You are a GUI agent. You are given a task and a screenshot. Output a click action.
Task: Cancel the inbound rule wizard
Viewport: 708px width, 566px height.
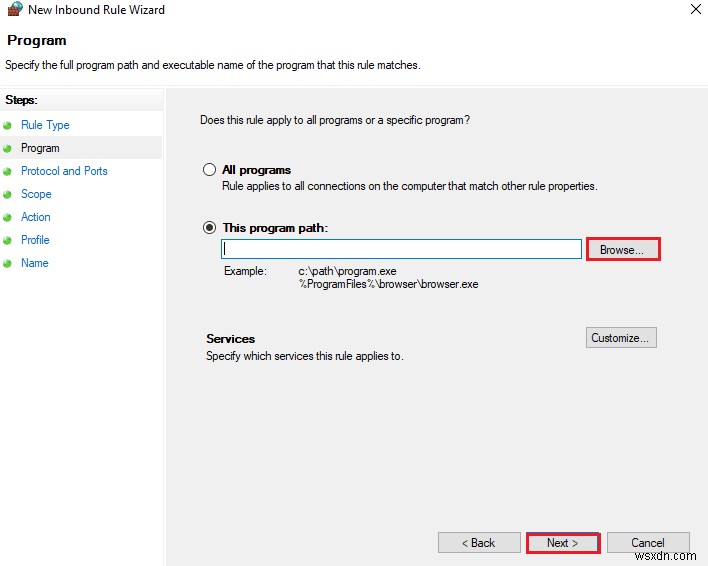click(x=647, y=543)
